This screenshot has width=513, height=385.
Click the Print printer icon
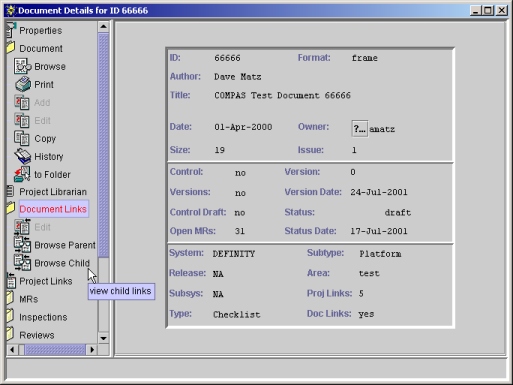(x=22, y=84)
